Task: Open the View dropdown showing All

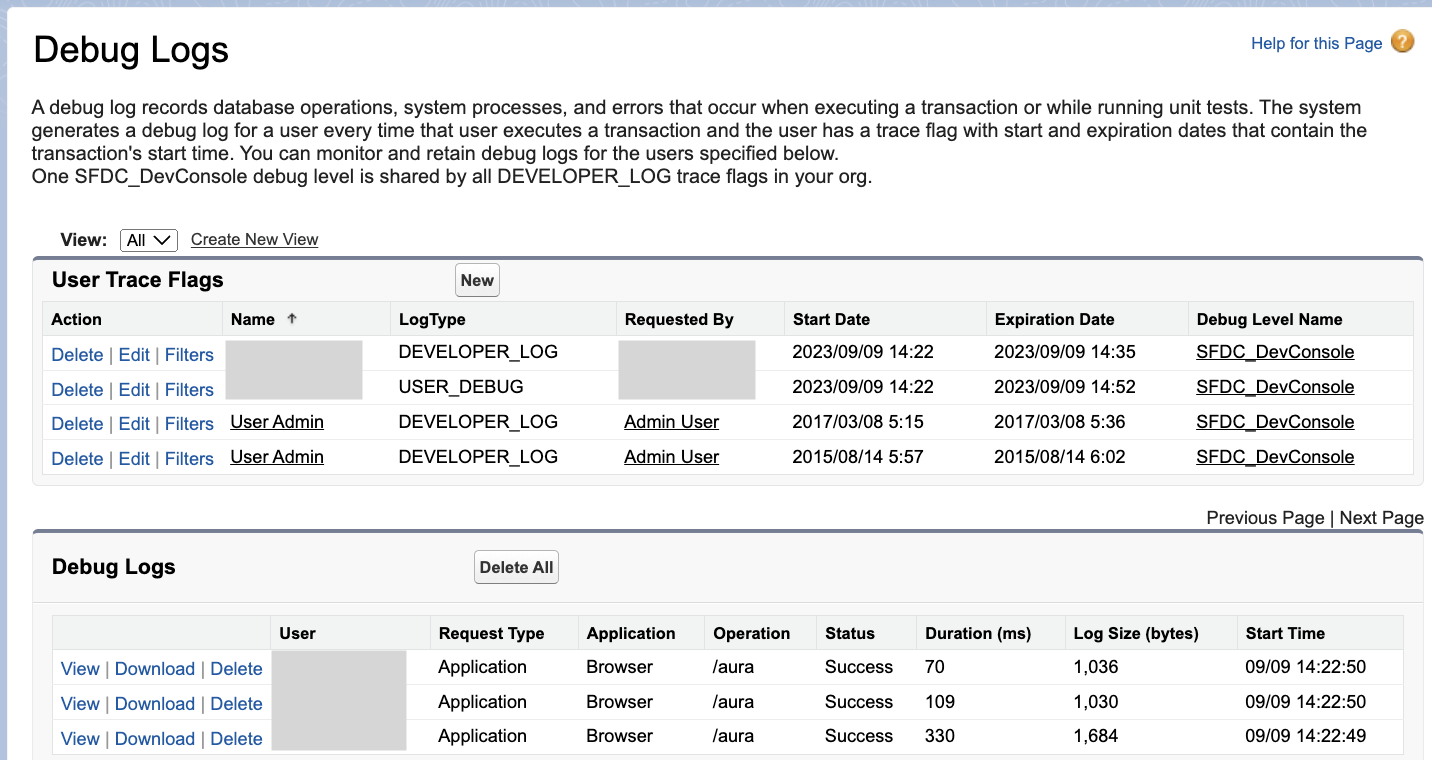Action: click(x=148, y=239)
